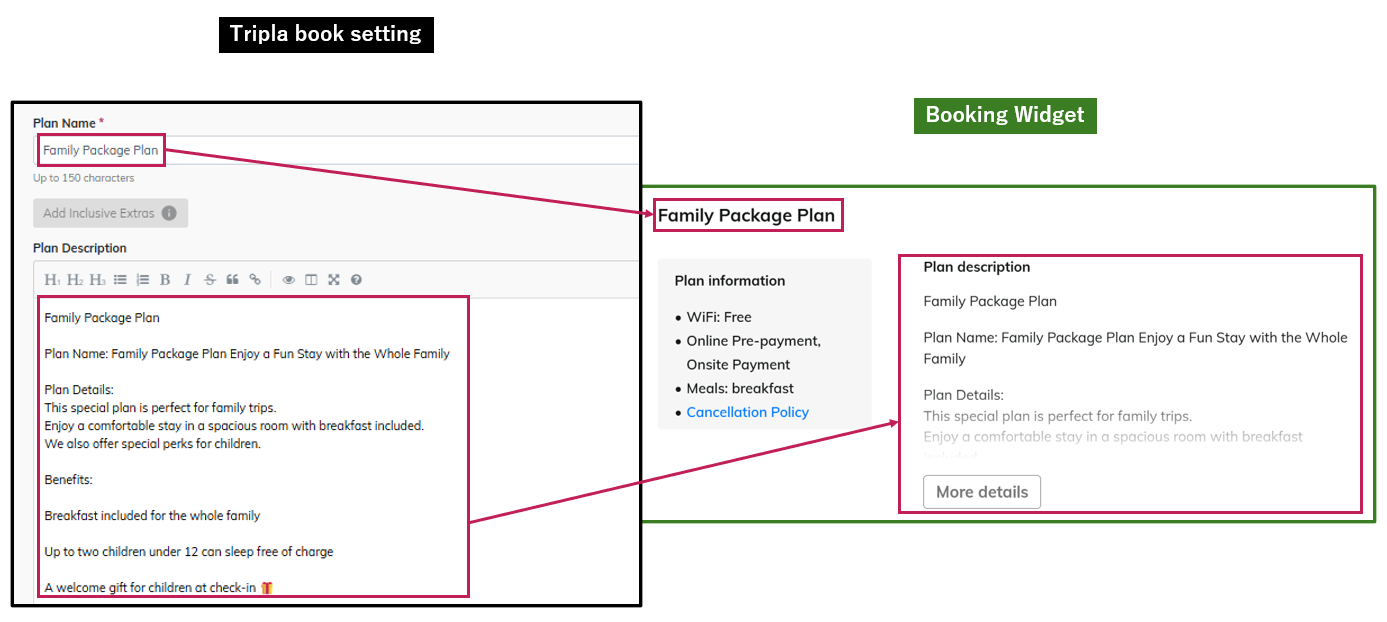Image resolution: width=1387 pixels, height=622 pixels.
Task: Apply Heading 2 format in editor toolbar
Action: point(75,280)
